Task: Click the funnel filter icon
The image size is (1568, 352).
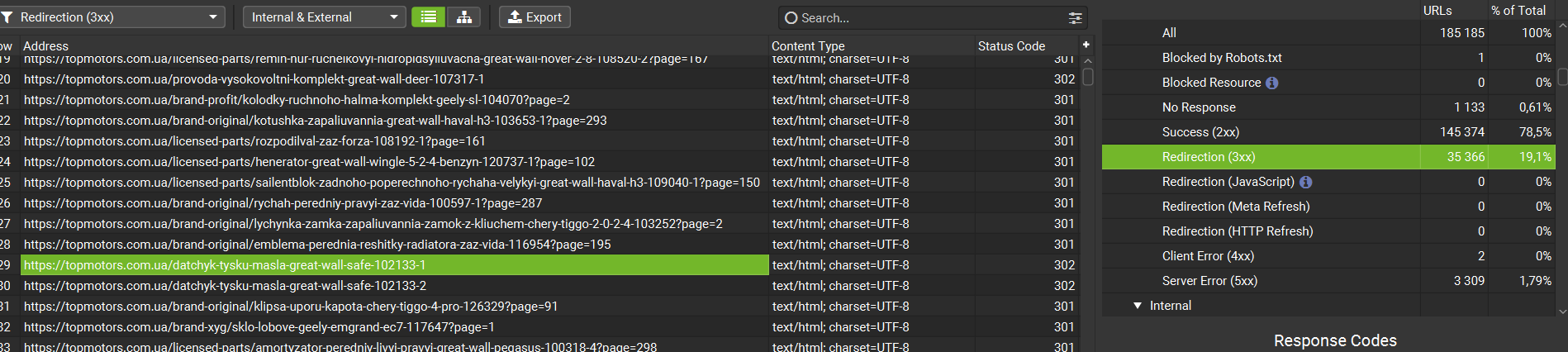Action: tap(7, 17)
